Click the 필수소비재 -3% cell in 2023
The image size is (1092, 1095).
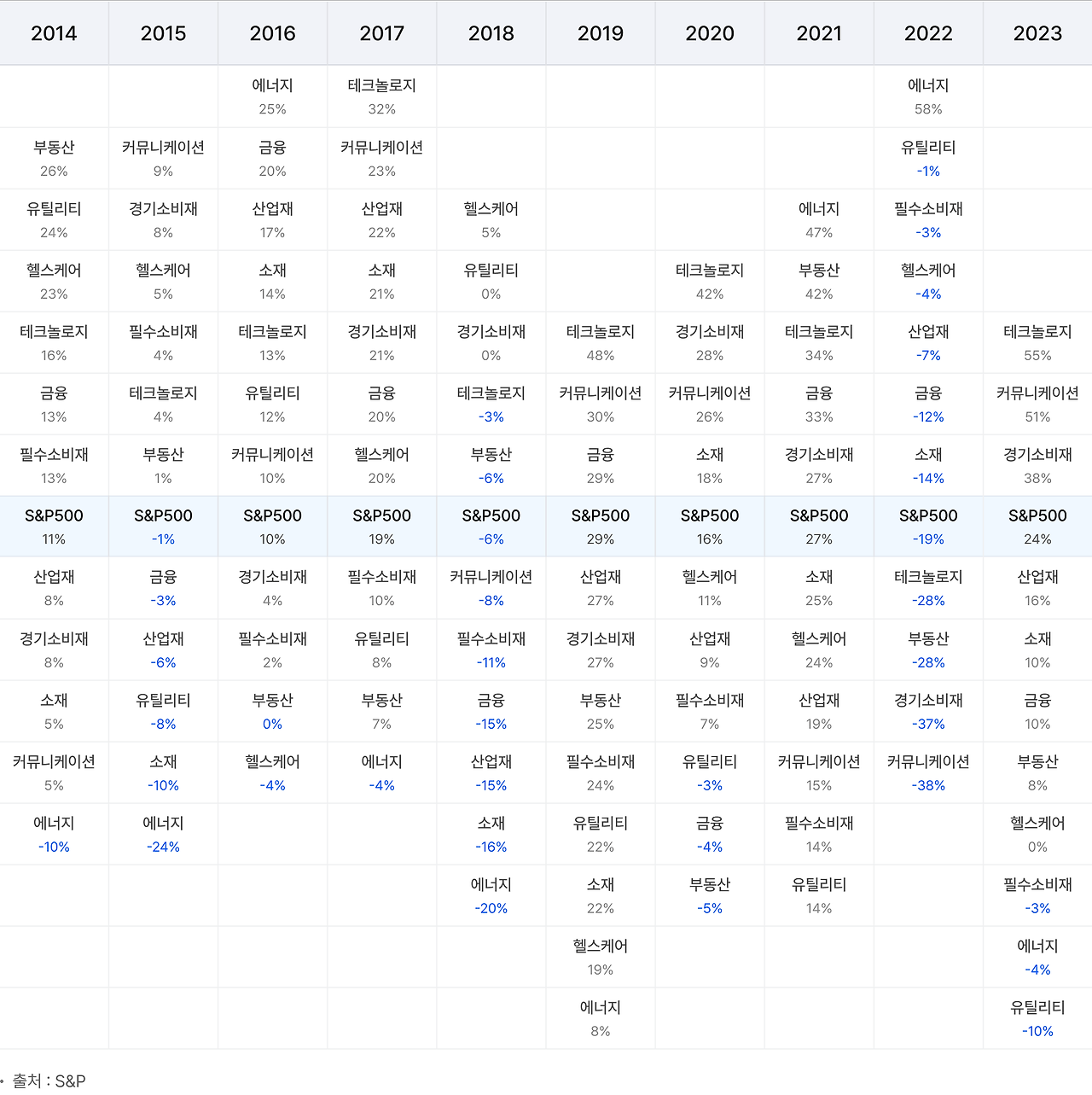point(1037,895)
